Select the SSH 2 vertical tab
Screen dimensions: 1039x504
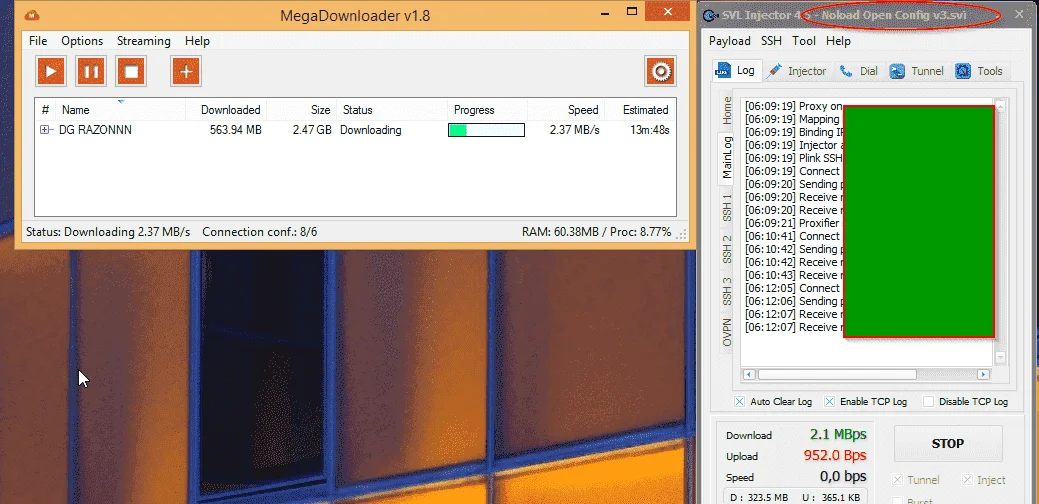click(727, 249)
